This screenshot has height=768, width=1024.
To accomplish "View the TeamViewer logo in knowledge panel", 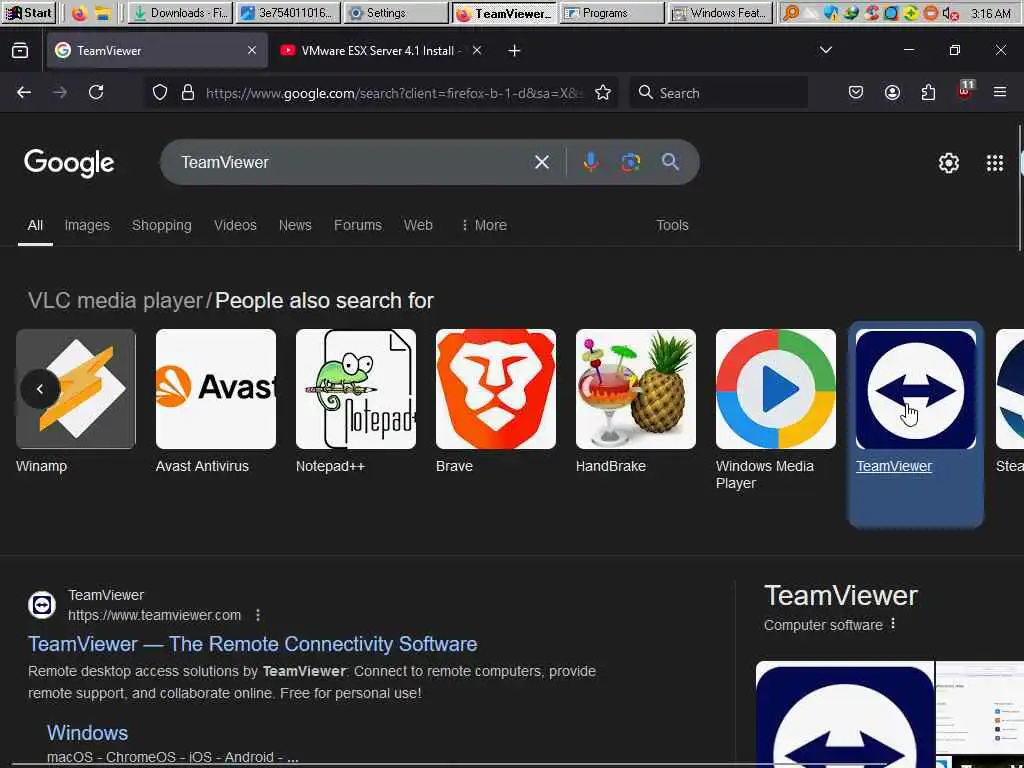I will coord(845,714).
